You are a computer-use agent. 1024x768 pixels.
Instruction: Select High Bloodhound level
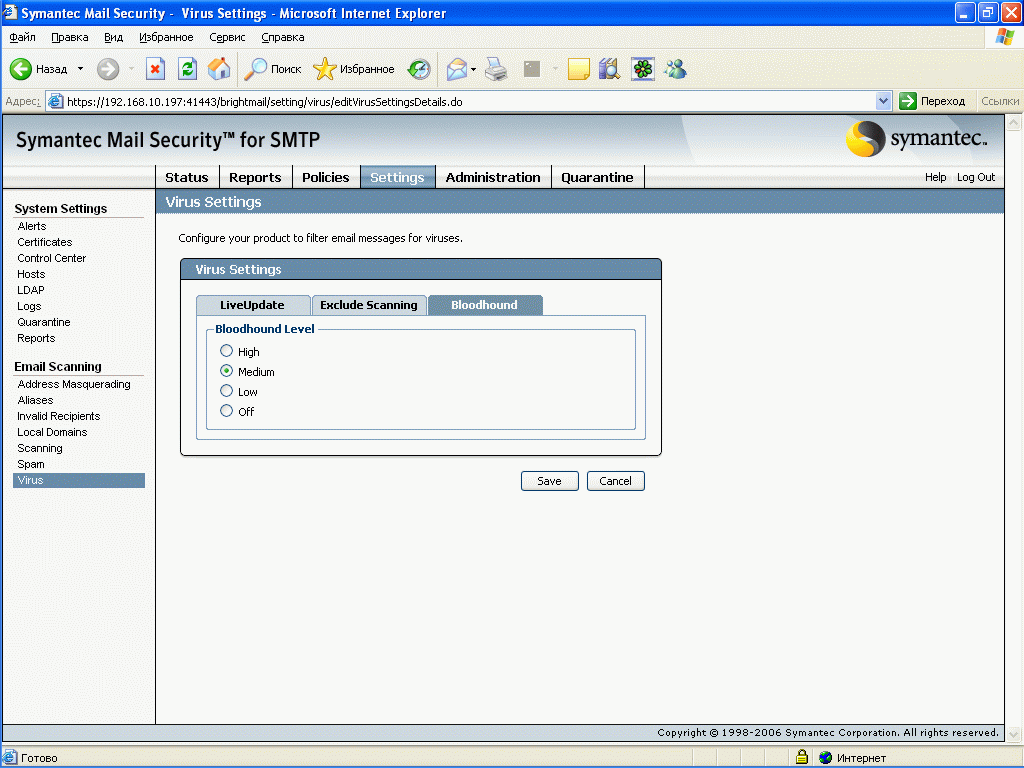(x=227, y=351)
